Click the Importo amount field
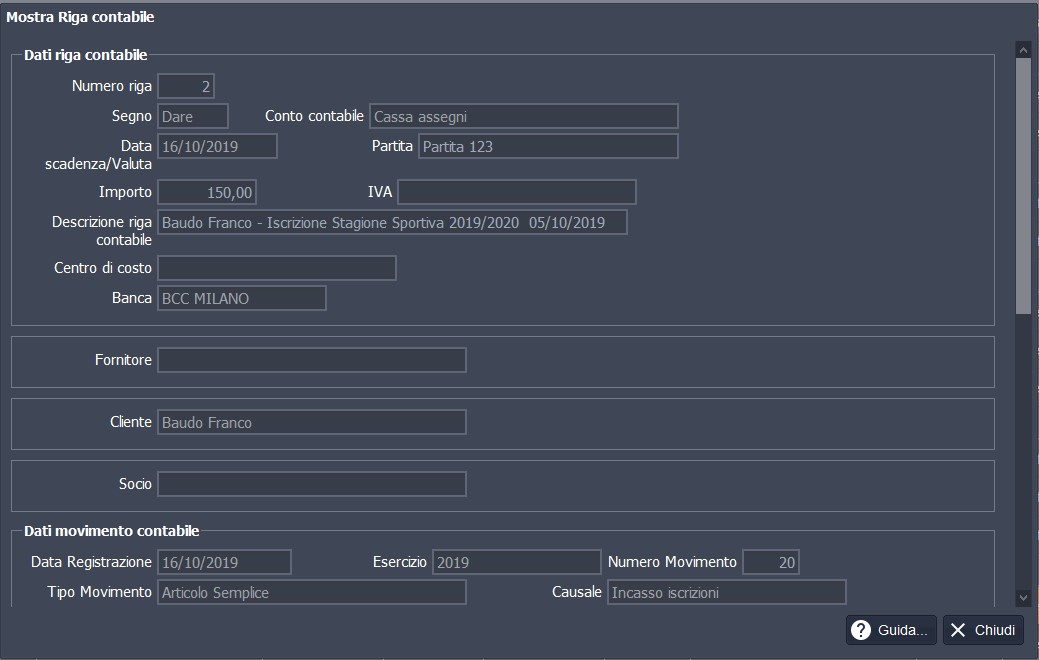The height and width of the screenshot is (660, 1039). point(207,192)
